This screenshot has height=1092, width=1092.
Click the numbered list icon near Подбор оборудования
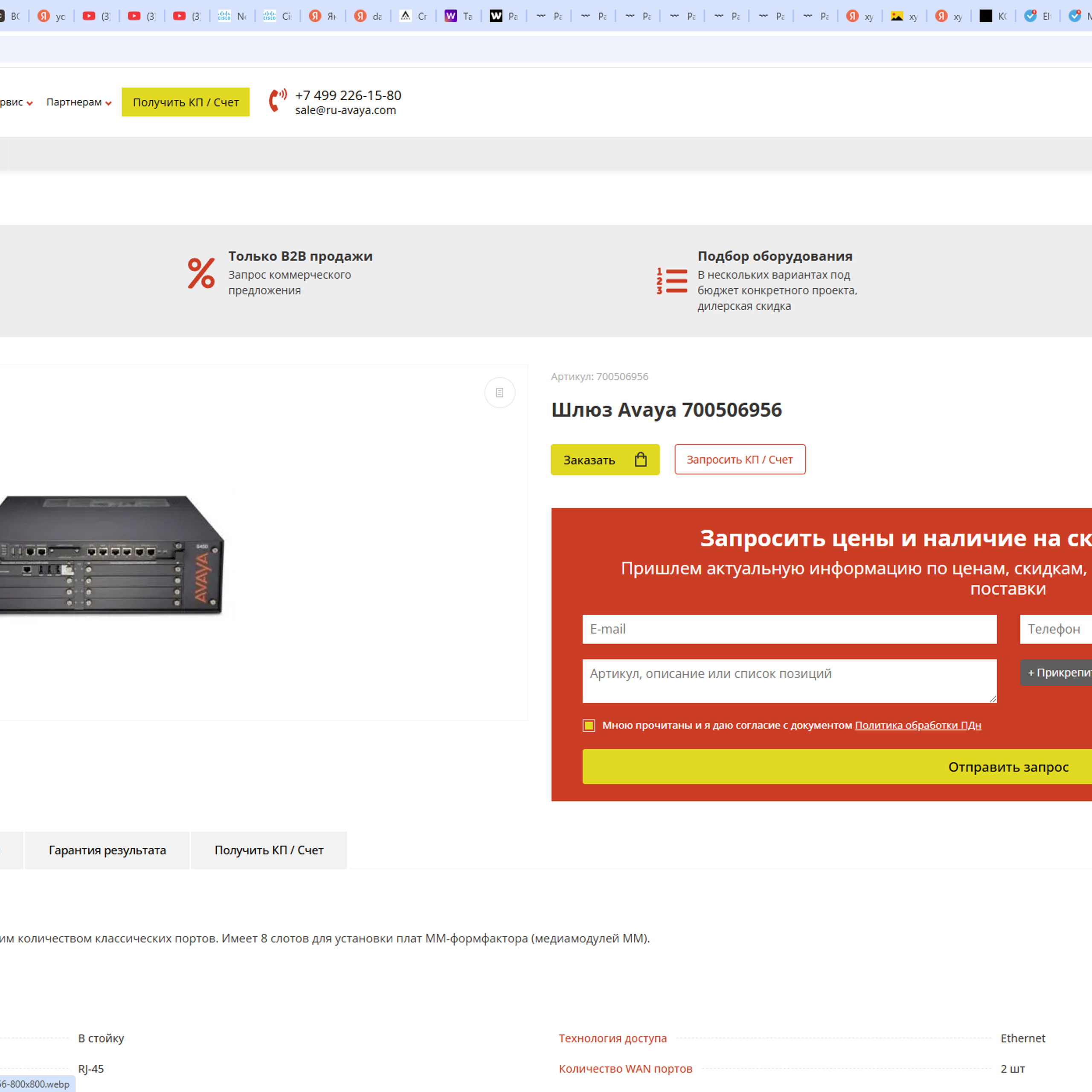pyautogui.click(x=671, y=280)
